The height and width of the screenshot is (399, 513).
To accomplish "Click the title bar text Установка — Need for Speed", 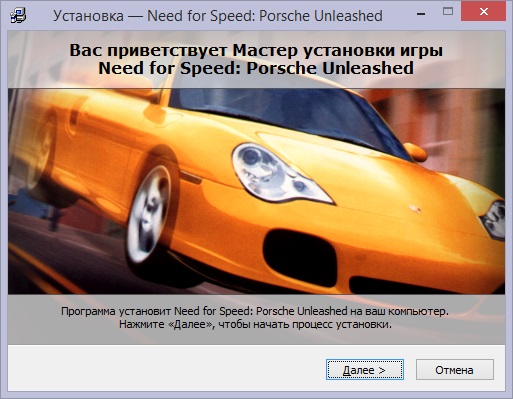I will point(154,16).
